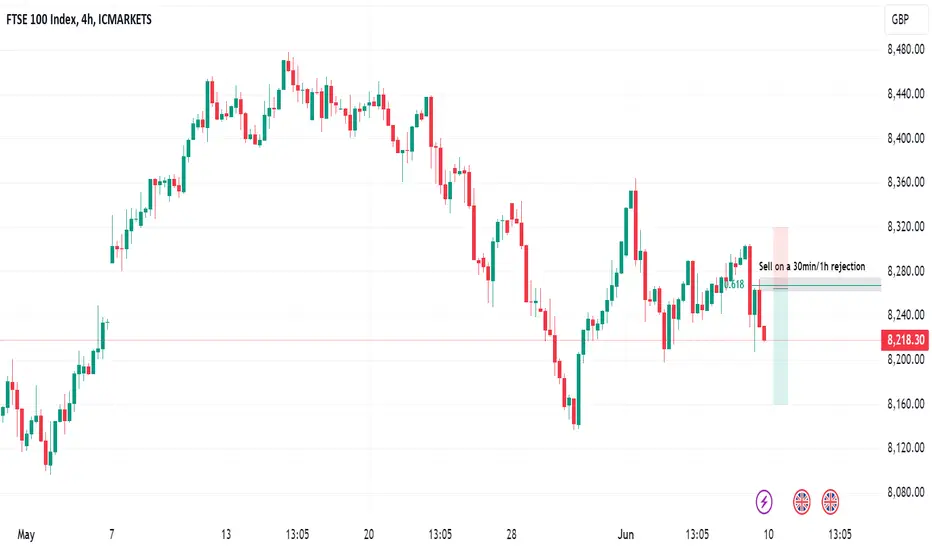Click the 8,320.00 price axis label
Image resolution: width=932 pixels, height=550 pixels.
(x=906, y=227)
